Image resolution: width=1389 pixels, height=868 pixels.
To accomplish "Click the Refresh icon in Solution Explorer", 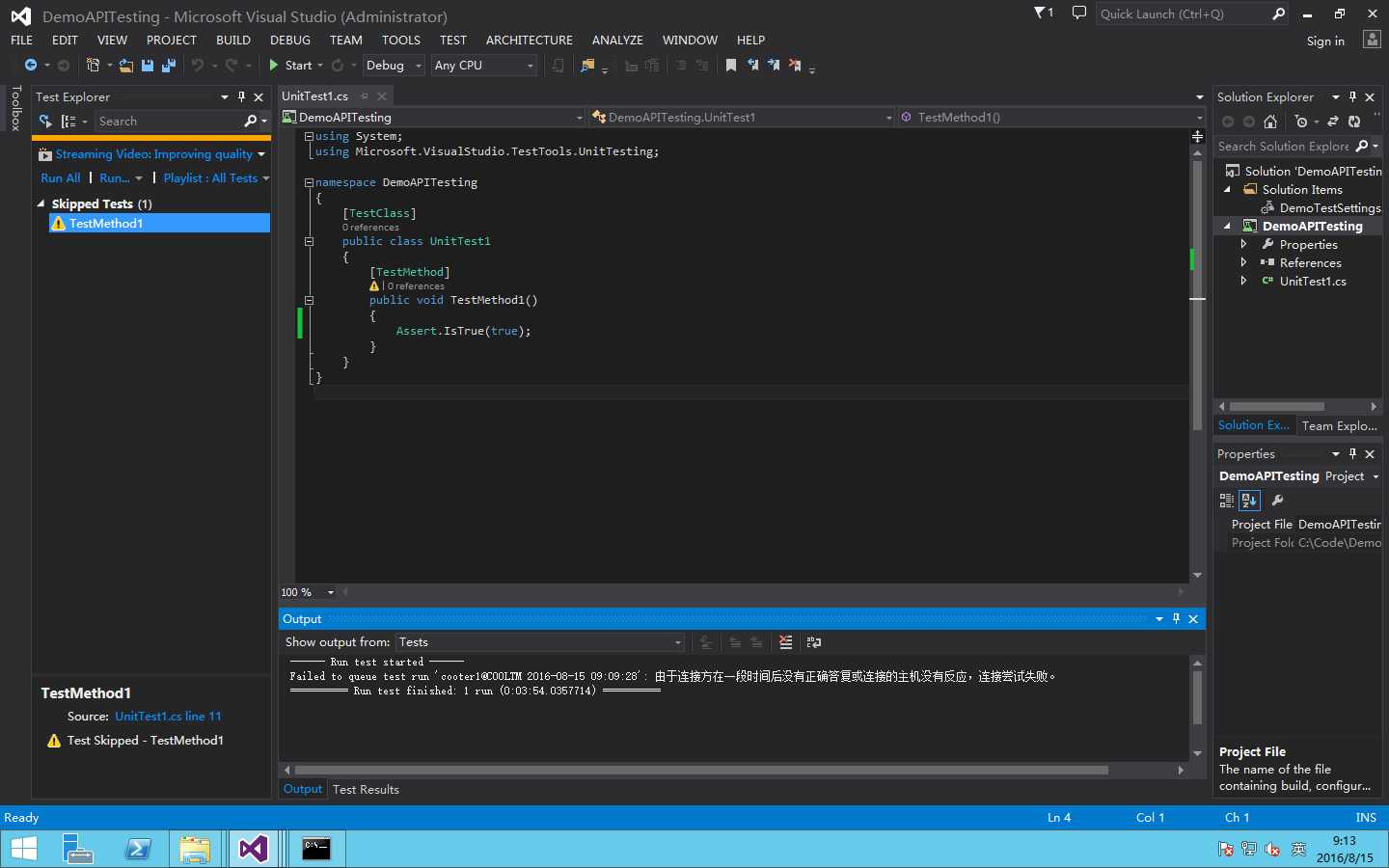I will 1354,122.
